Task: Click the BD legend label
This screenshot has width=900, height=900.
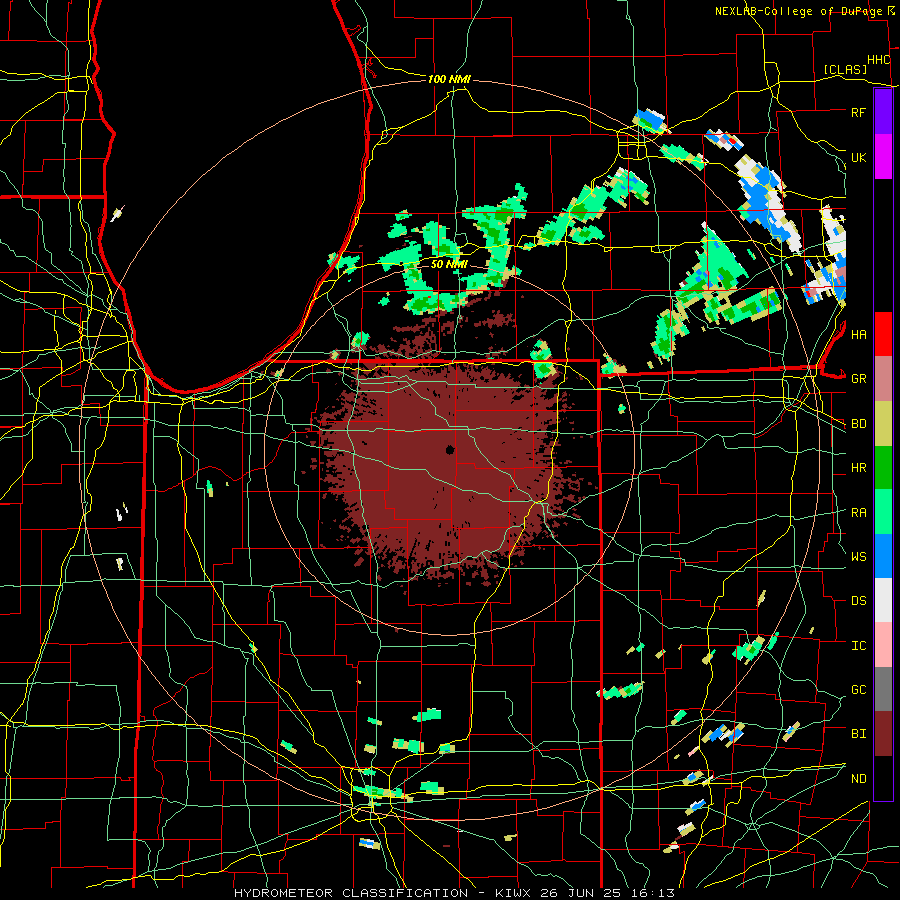Action: (858, 424)
